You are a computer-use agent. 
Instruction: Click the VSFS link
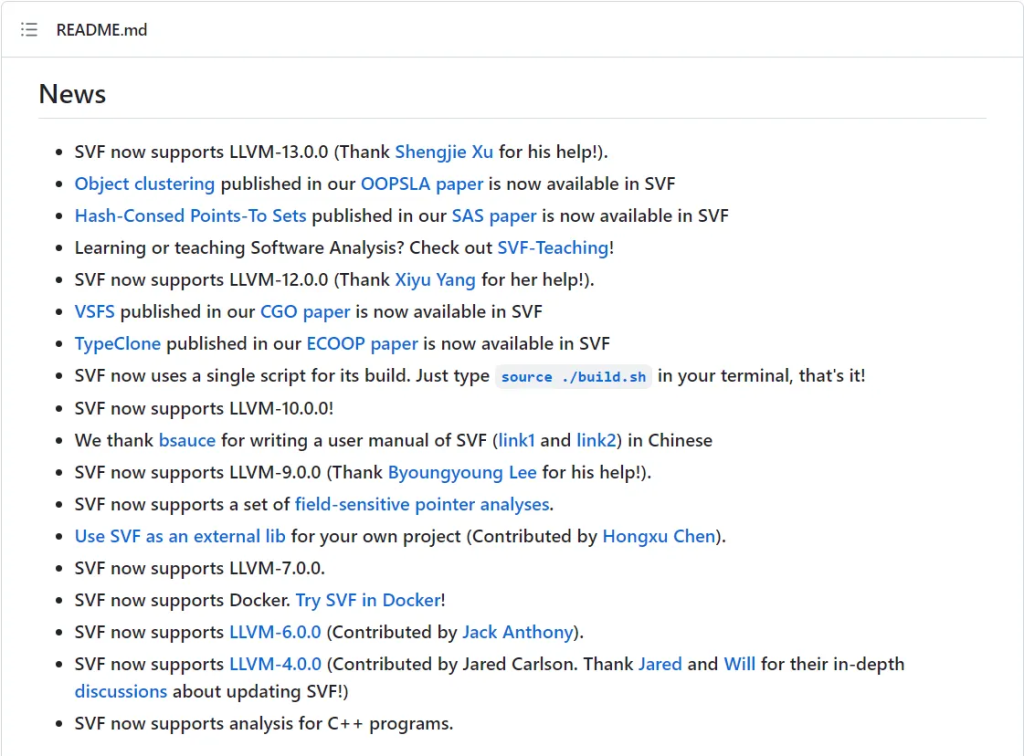(x=94, y=312)
